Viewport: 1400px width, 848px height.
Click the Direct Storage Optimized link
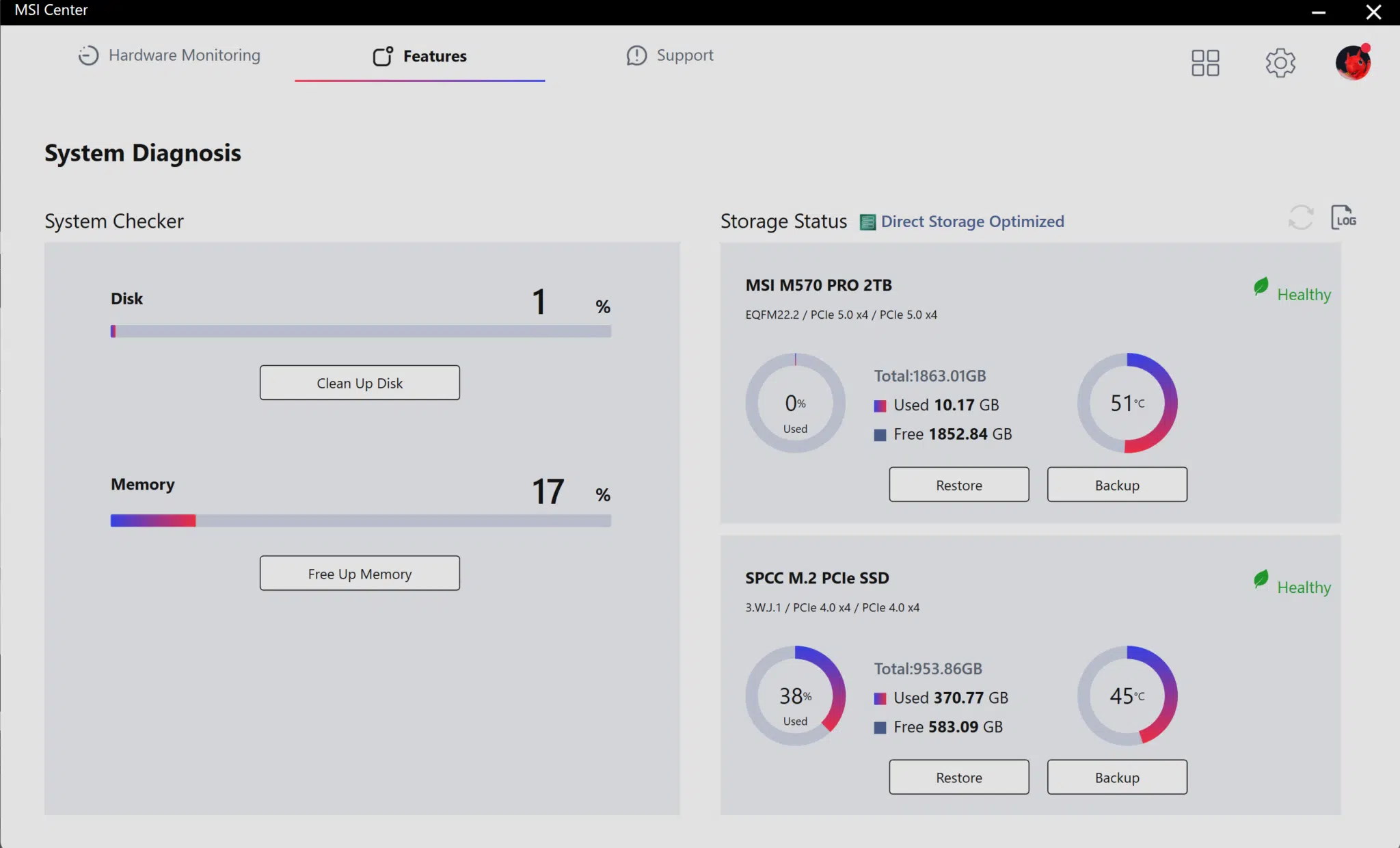tap(972, 222)
